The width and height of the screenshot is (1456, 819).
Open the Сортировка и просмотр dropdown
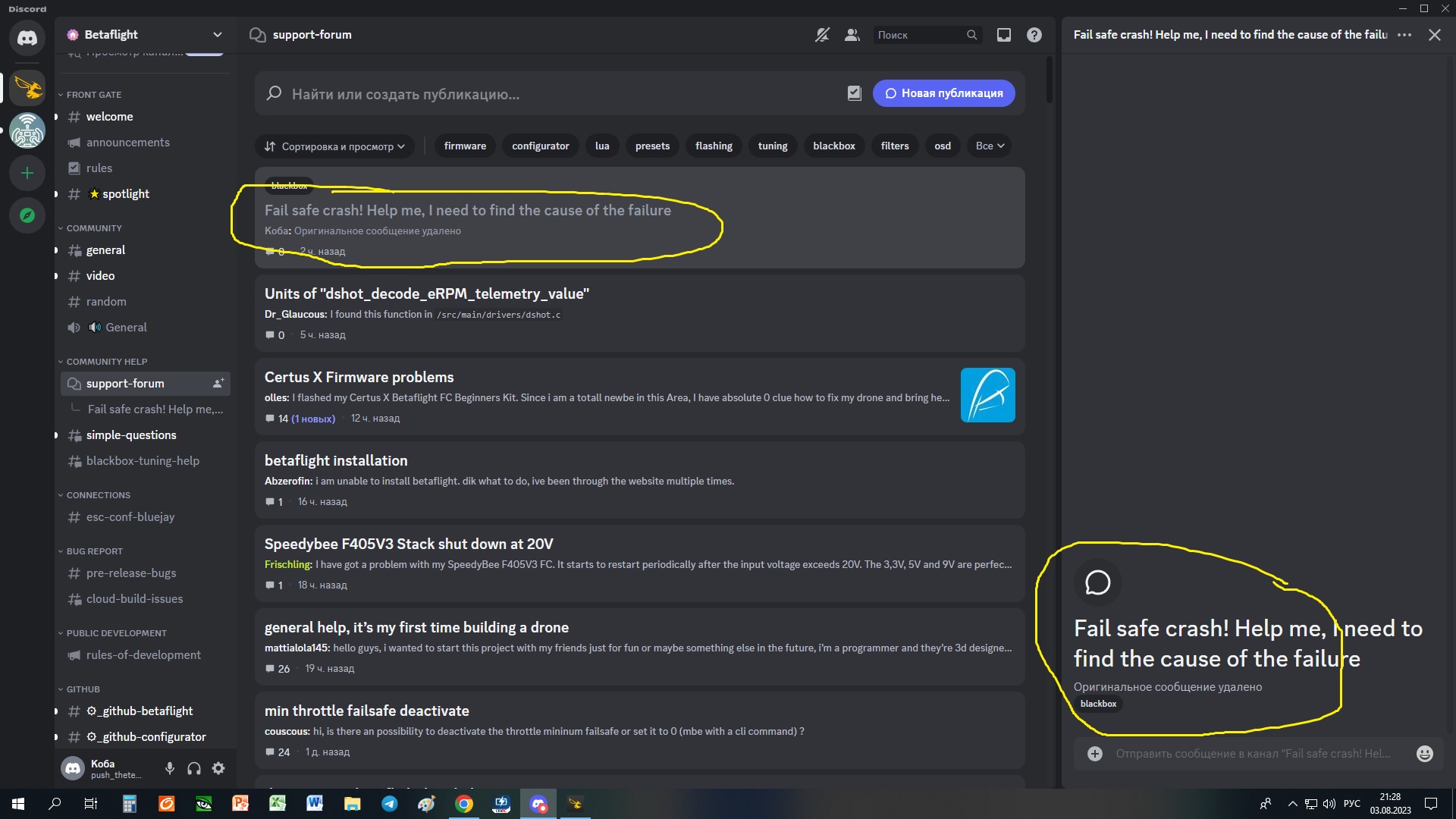[x=334, y=146]
